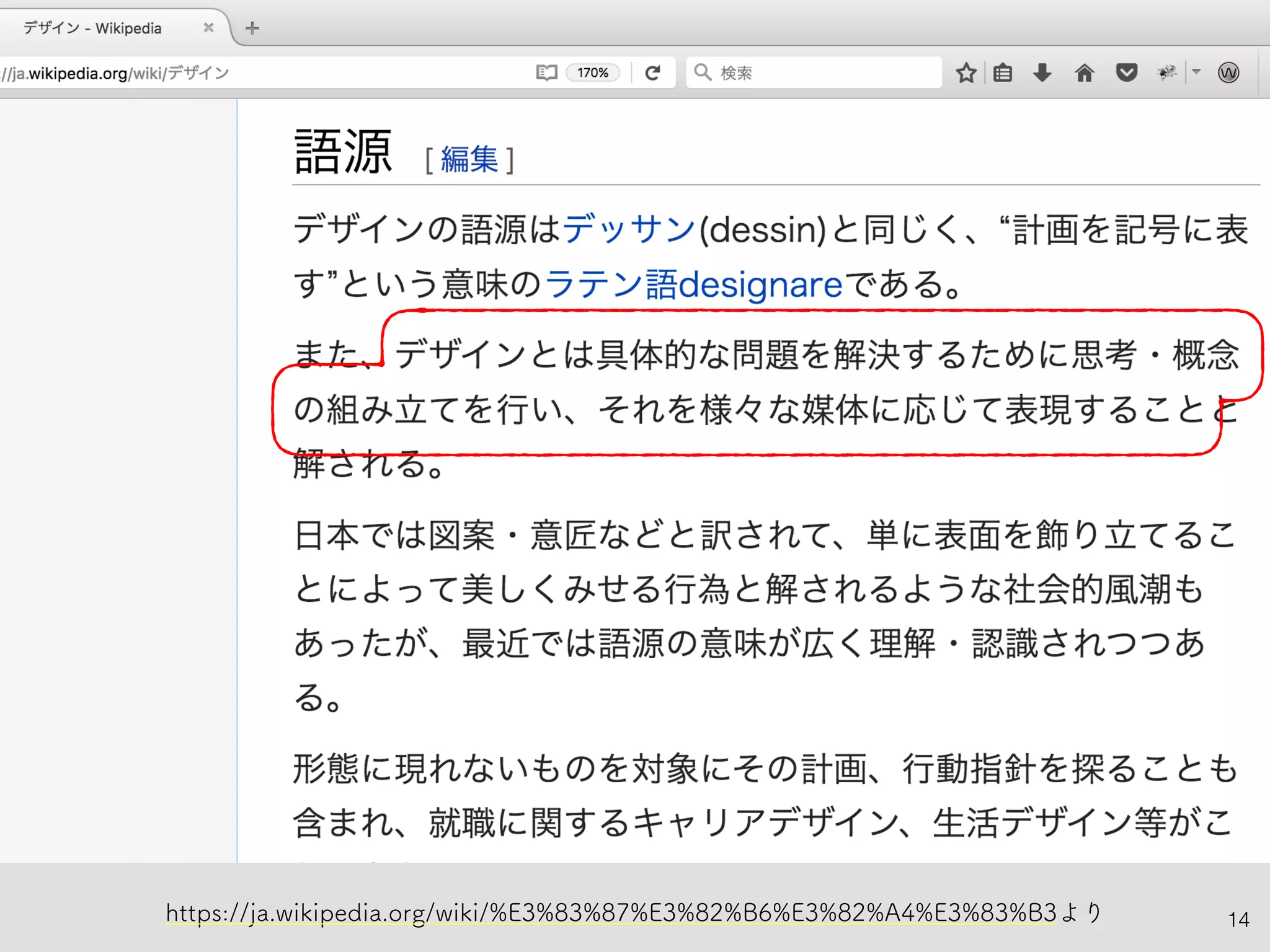The image size is (1270, 952).
Task: Click the 語源 section heading
Action: [343, 152]
